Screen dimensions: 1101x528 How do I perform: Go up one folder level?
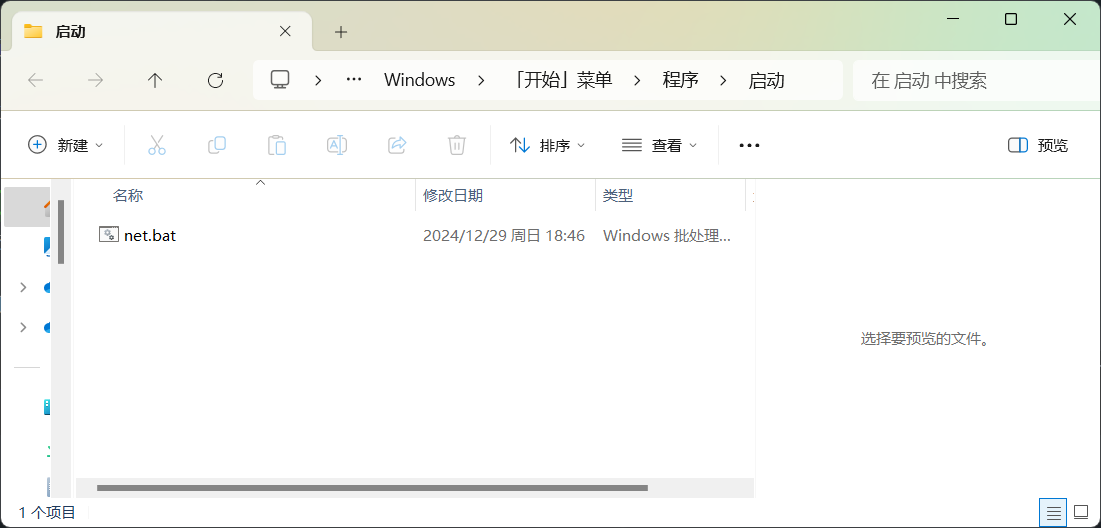point(155,80)
